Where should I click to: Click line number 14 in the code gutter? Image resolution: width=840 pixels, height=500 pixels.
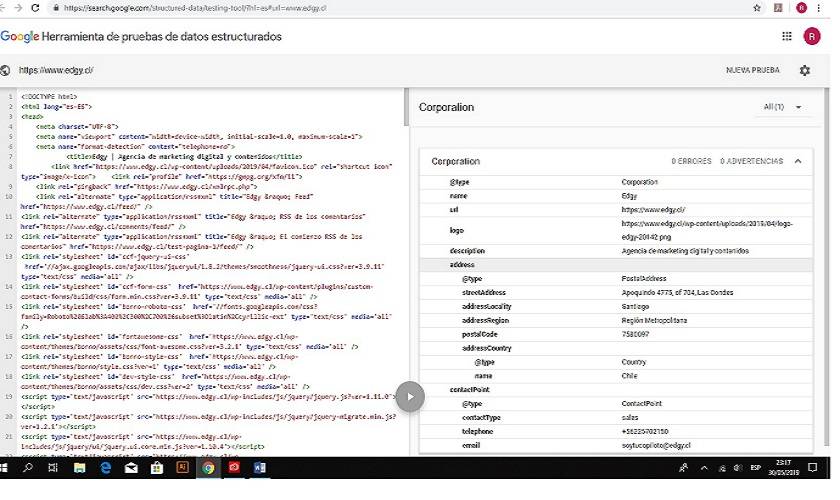[9, 287]
